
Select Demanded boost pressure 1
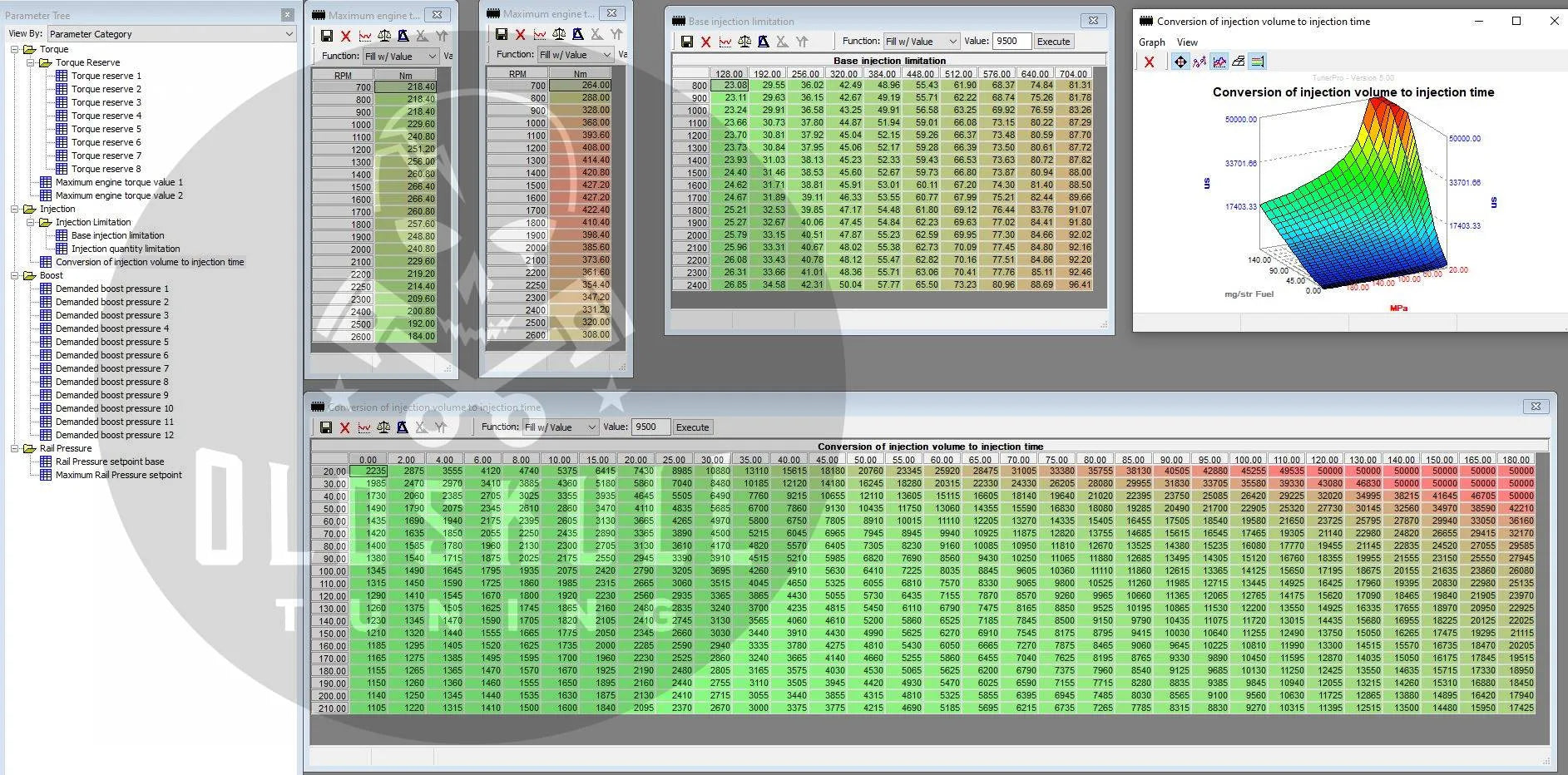pos(111,289)
